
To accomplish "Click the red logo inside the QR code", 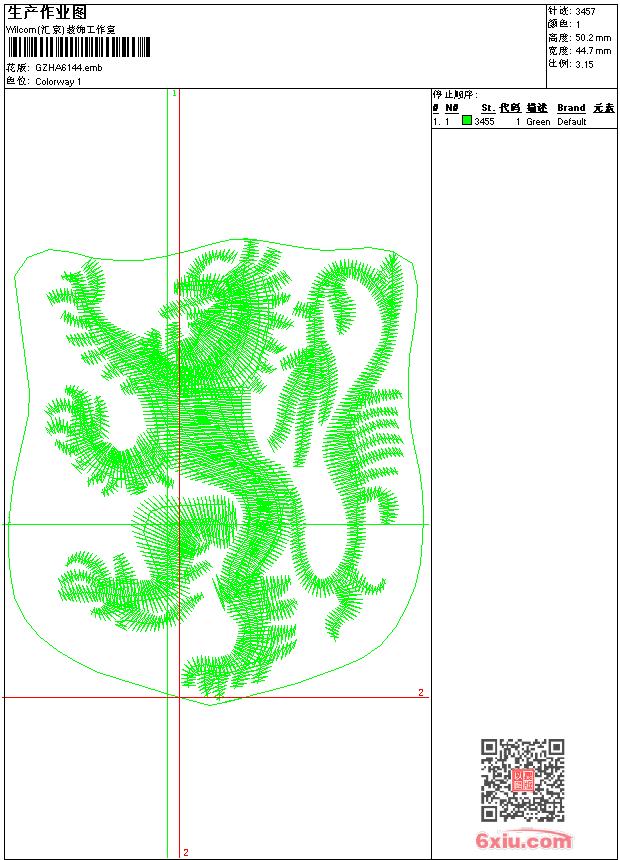I will (x=522, y=781).
